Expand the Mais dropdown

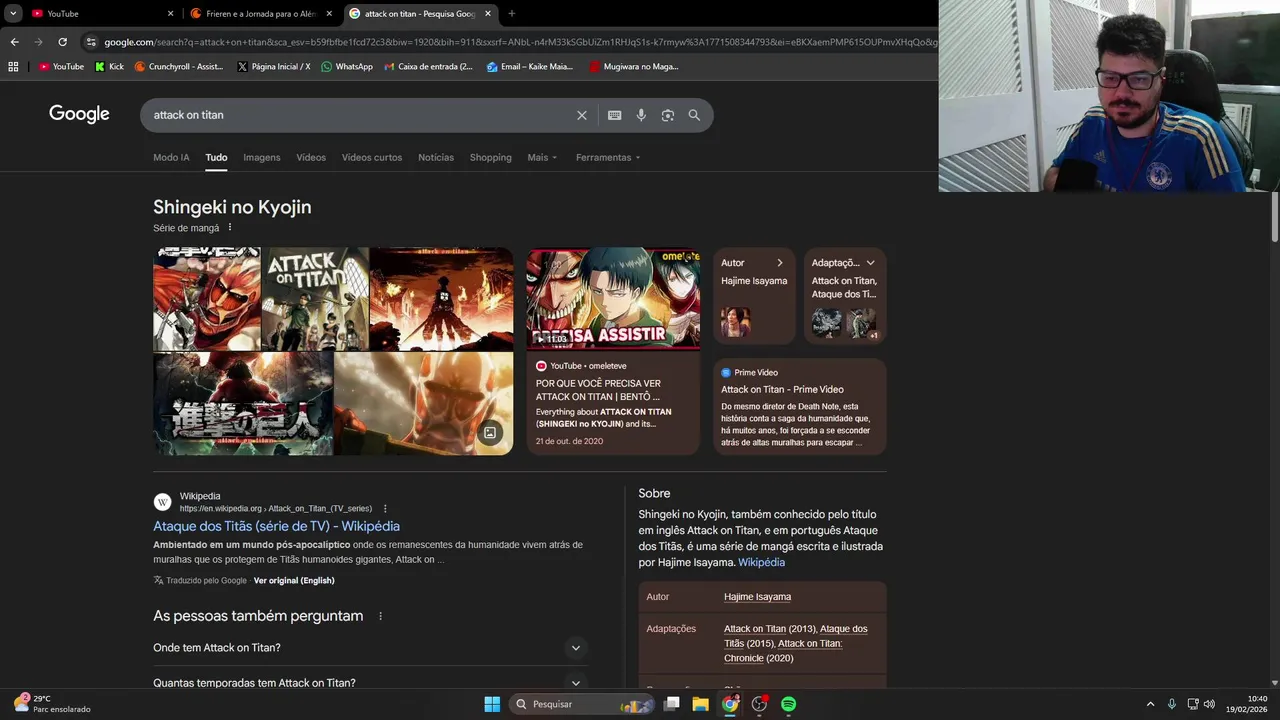click(x=542, y=157)
